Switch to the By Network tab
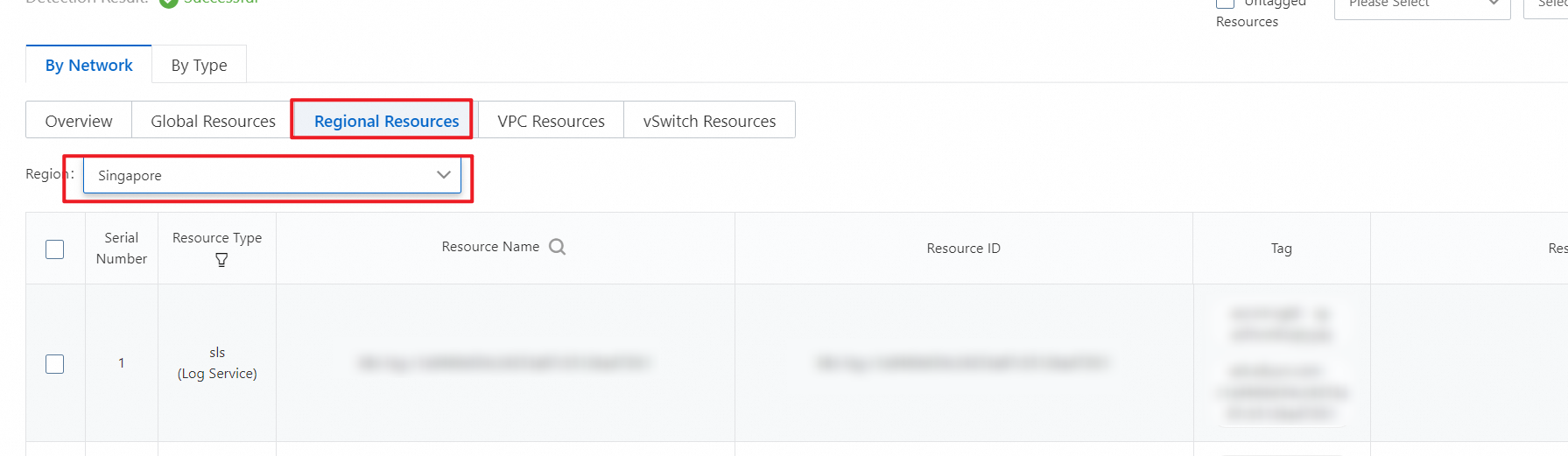1568x456 pixels. (x=88, y=65)
